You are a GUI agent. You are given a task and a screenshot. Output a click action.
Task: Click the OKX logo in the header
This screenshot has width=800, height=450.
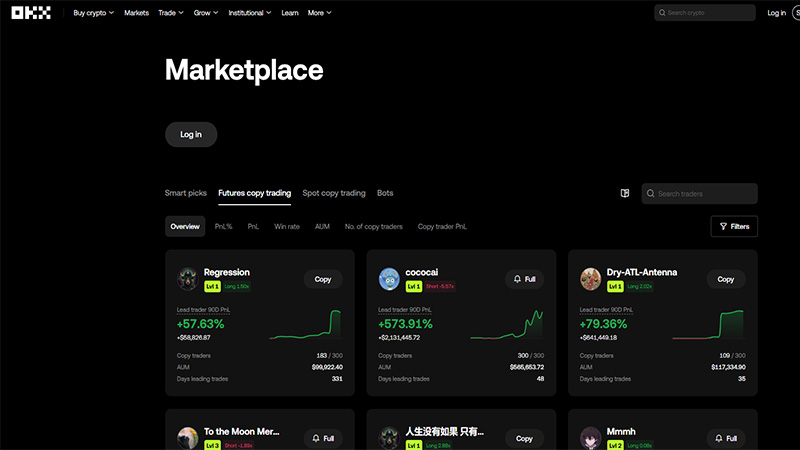pyautogui.click(x=30, y=13)
